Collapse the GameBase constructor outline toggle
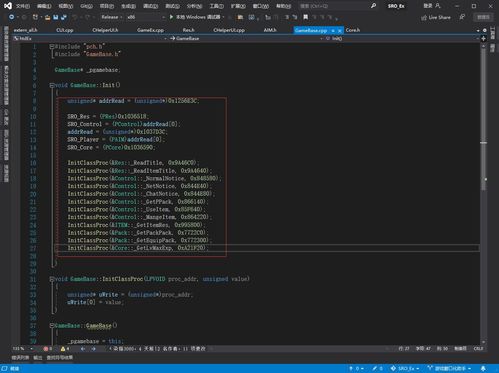 52,326
